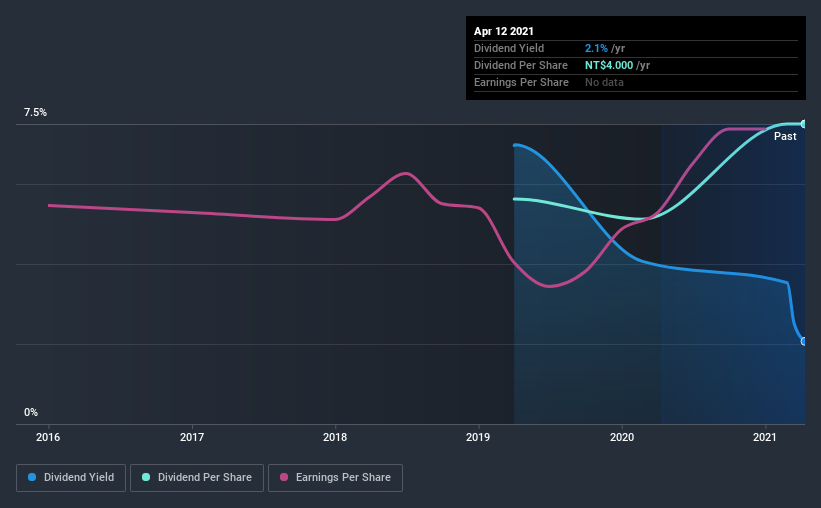
Task: Click the teal Dividend Per Share legend dot
Action: tap(146, 477)
